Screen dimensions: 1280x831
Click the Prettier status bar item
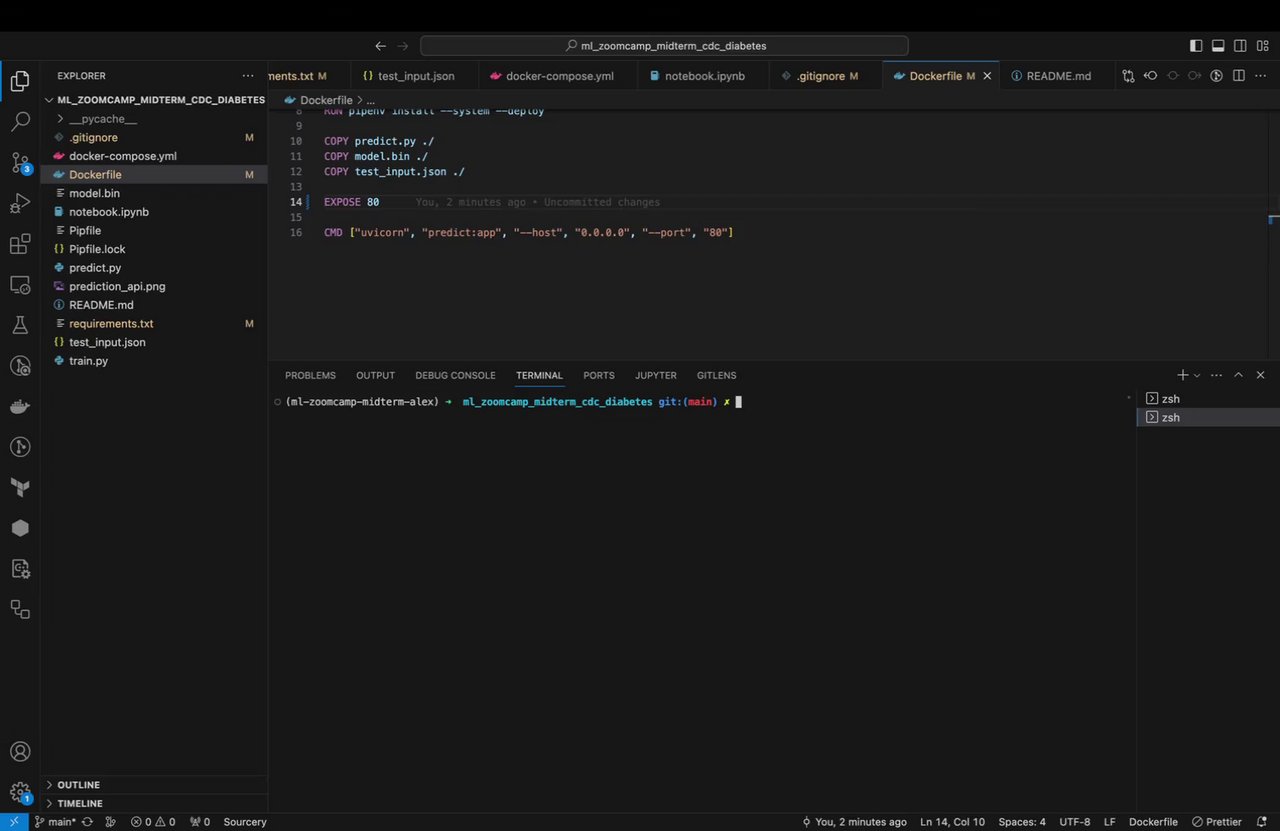1216,822
